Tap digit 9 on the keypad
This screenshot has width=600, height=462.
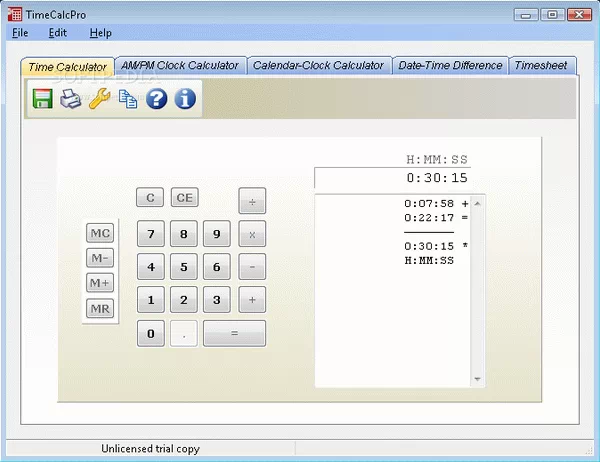coord(217,234)
